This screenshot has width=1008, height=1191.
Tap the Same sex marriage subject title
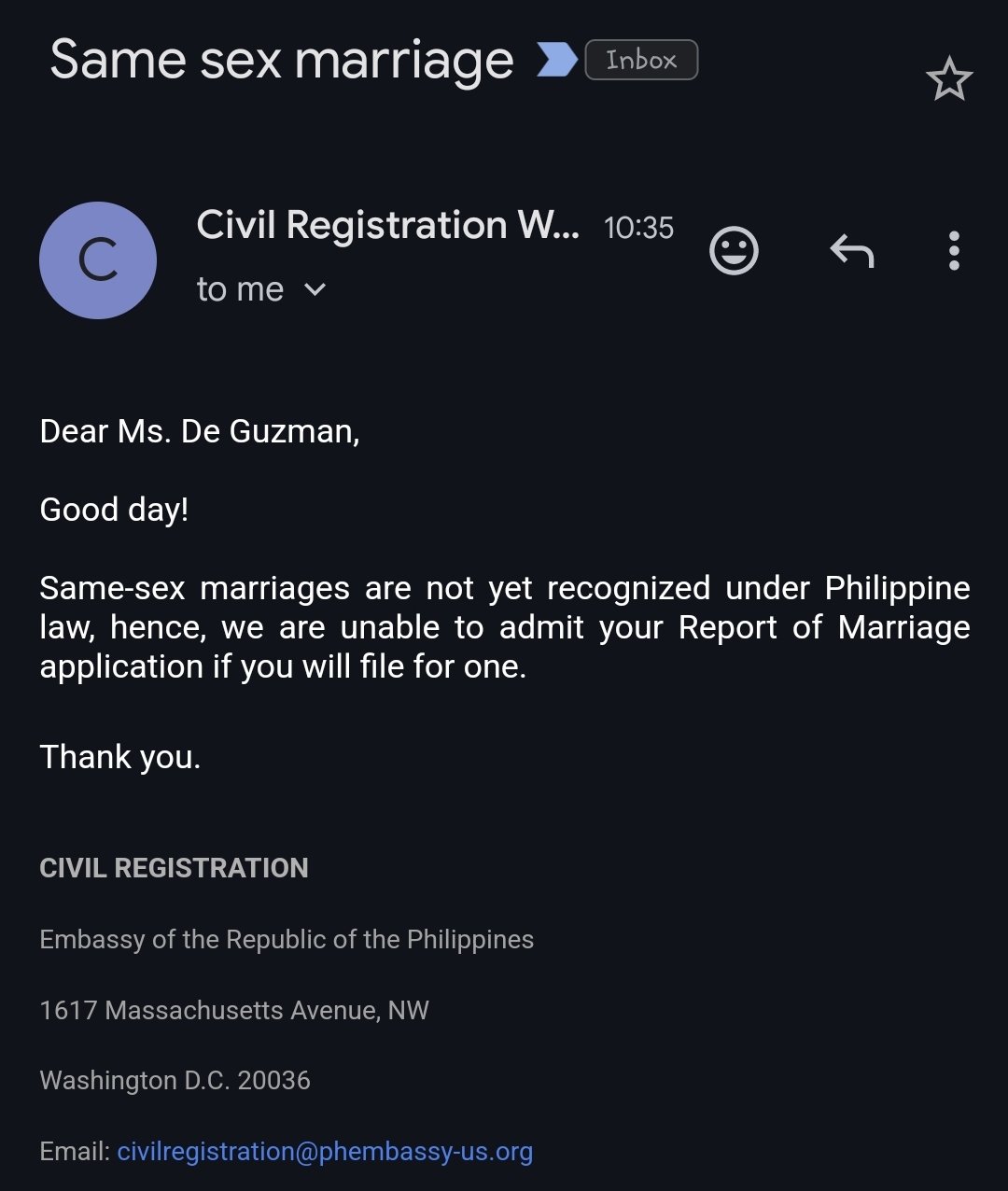tap(282, 61)
